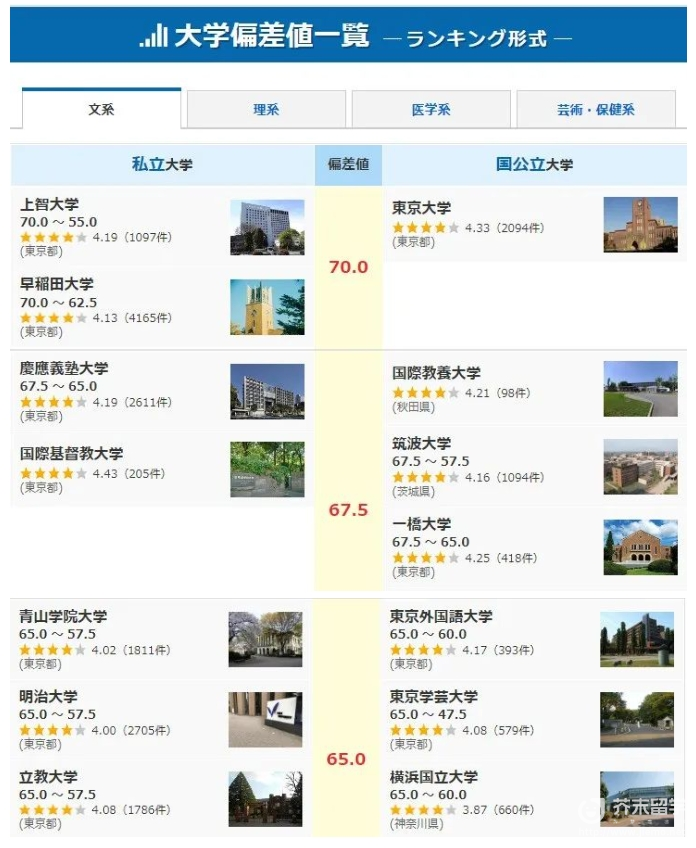The height and width of the screenshot is (848, 696).
Task: Click the （秋田県） location label
Action: (x=414, y=407)
